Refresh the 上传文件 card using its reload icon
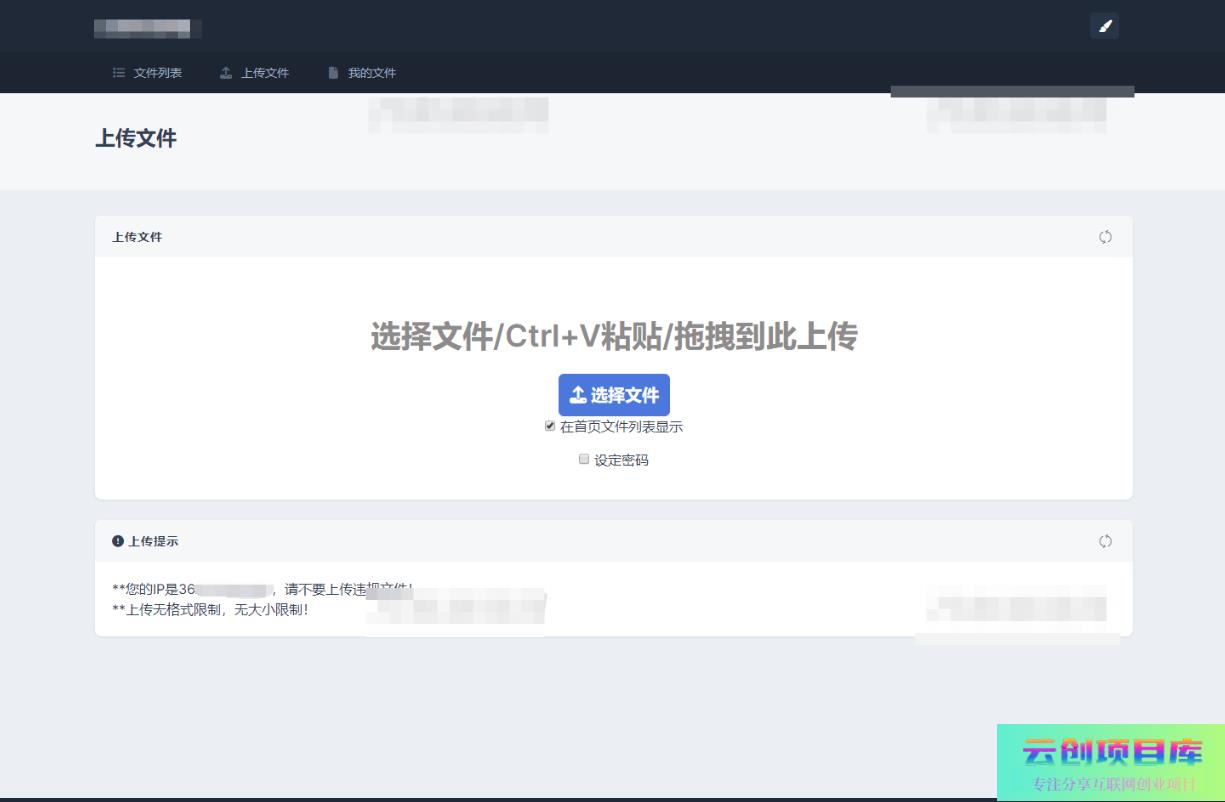The width and height of the screenshot is (1225, 802). pos(1105,237)
